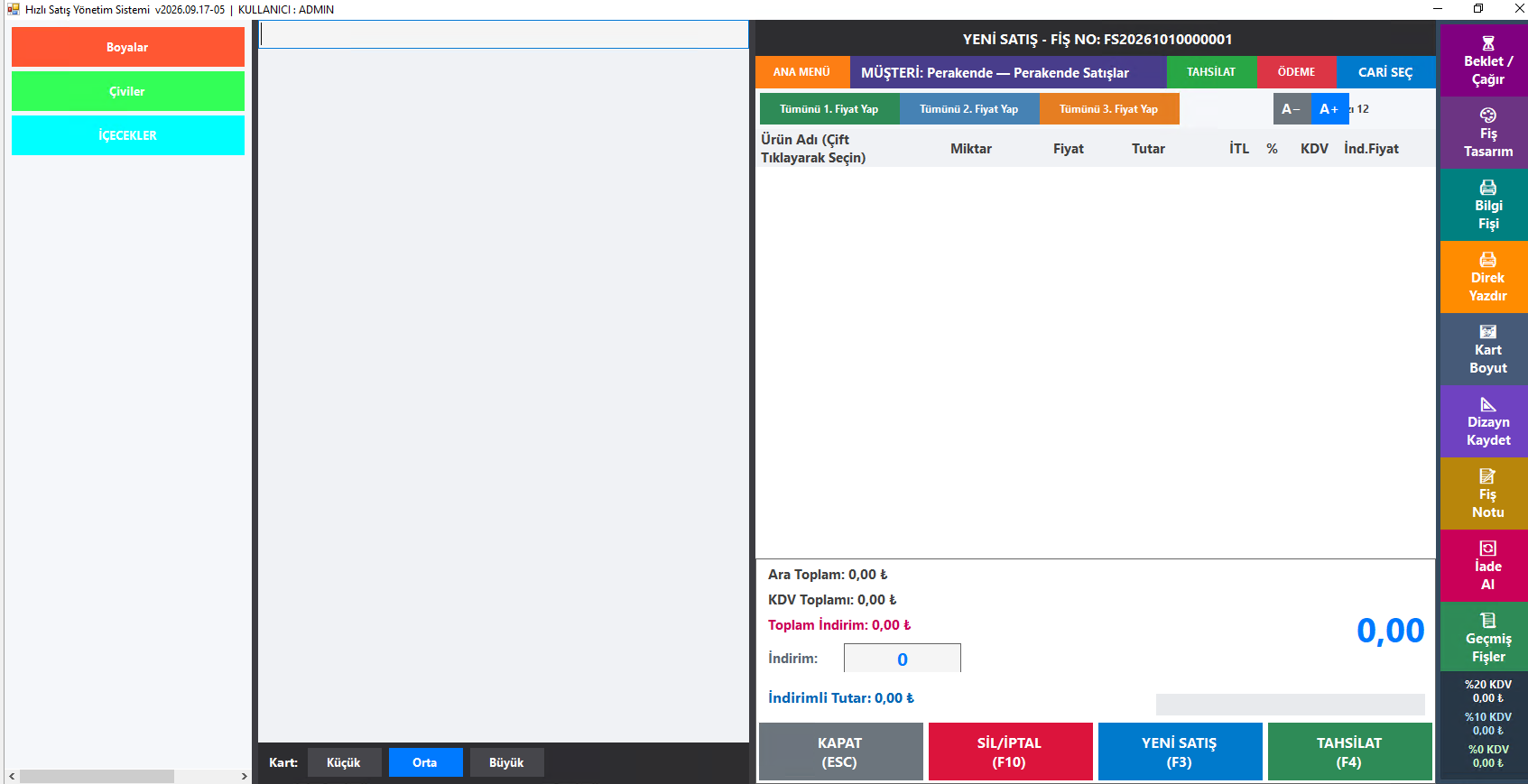The height and width of the screenshot is (784, 1528).
Task: Click the Beklet / Çağır hourglass icon
Action: click(x=1488, y=43)
